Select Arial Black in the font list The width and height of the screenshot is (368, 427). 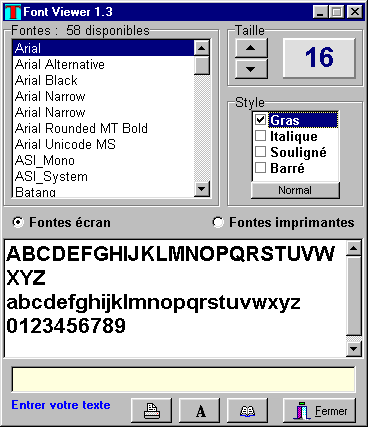coord(103,80)
